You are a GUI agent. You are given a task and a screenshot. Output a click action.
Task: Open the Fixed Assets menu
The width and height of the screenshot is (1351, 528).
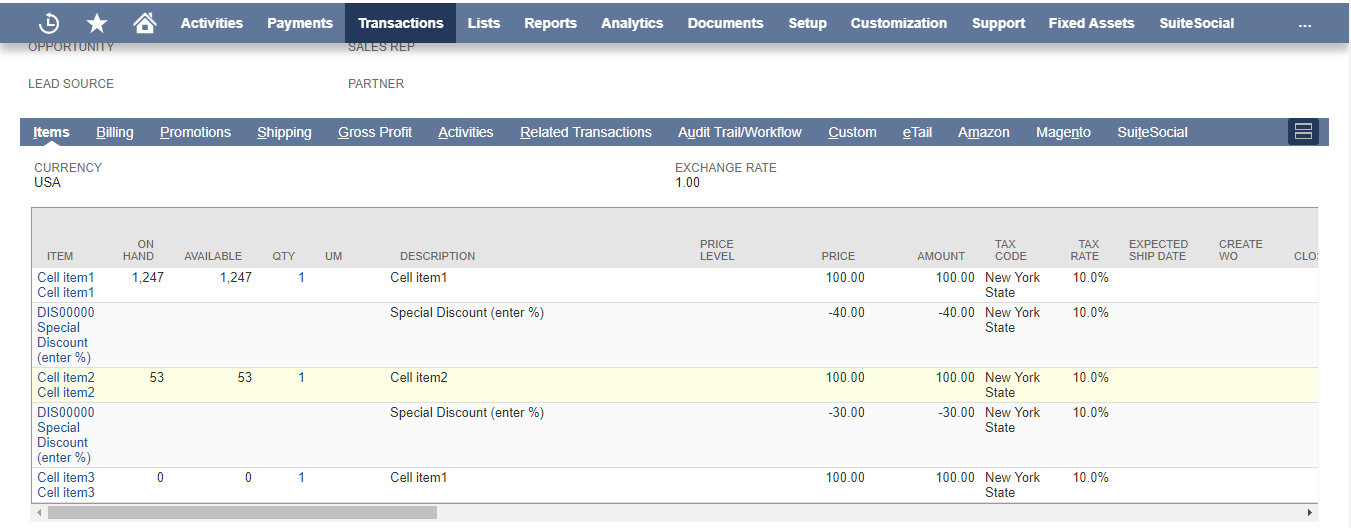click(x=1091, y=23)
